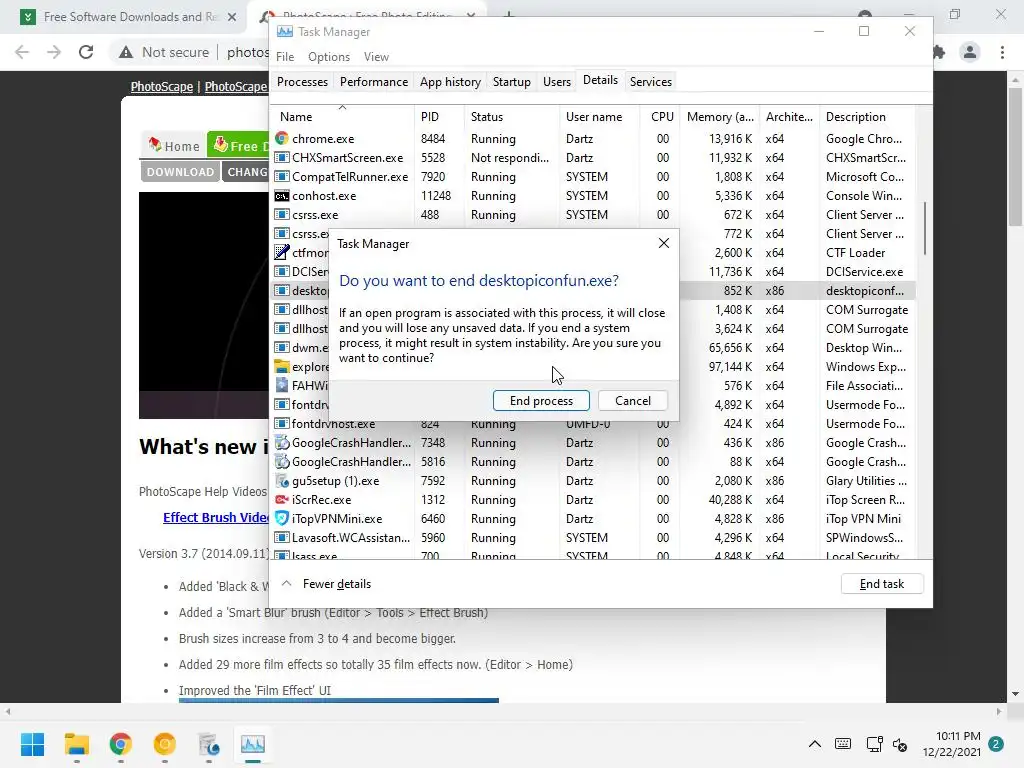Select the conhost.exe console icon

point(281,196)
